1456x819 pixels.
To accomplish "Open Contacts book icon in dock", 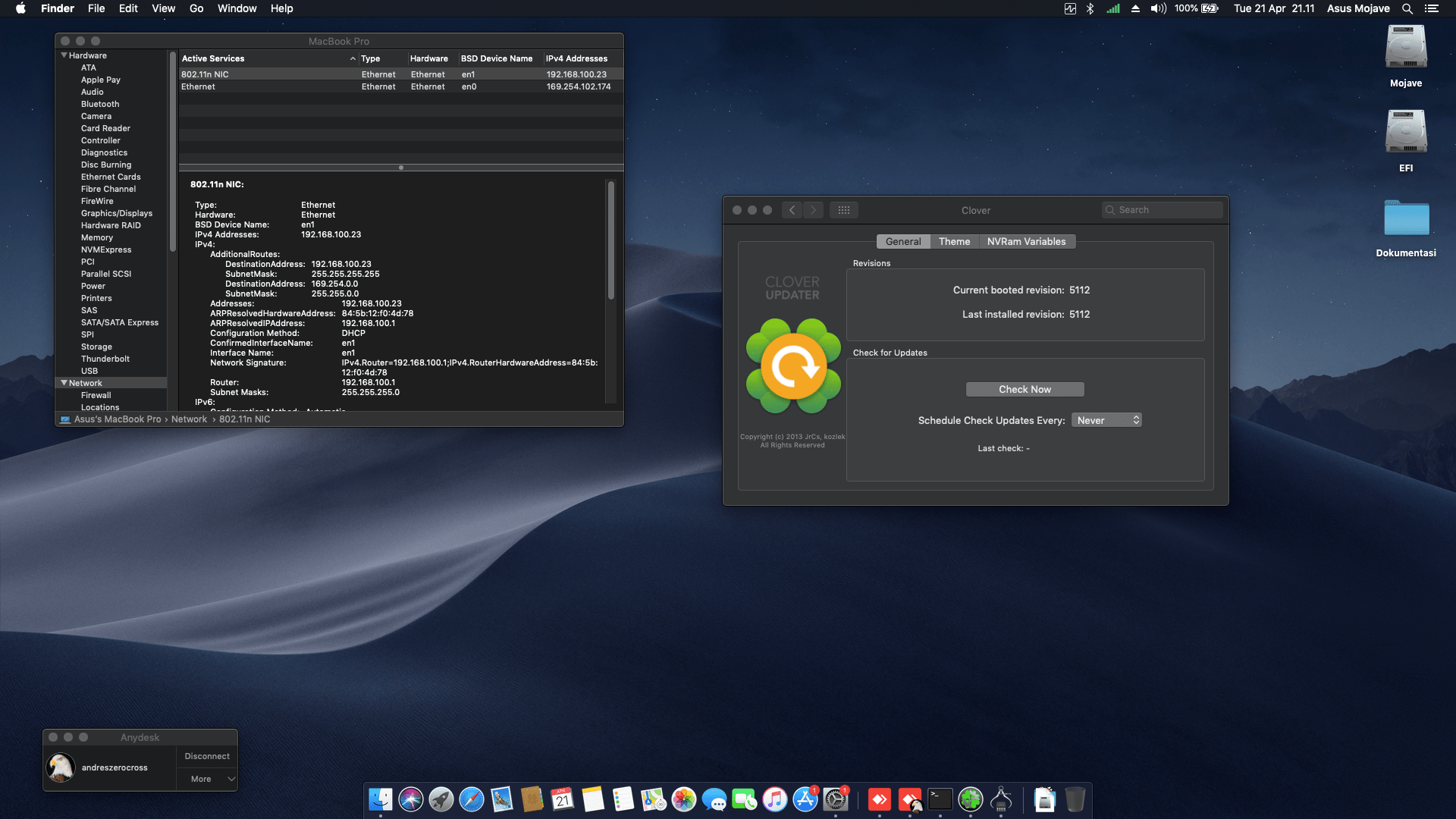I will coord(532,799).
